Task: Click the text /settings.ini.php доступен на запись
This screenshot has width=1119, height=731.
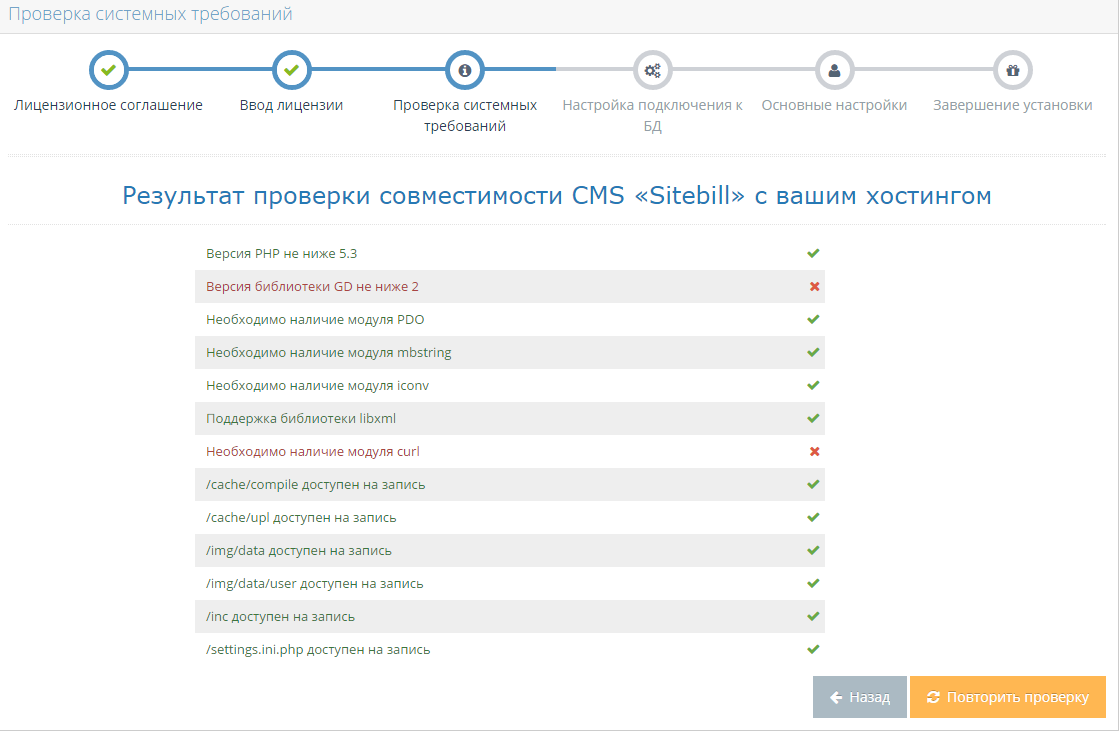Action: (318, 650)
